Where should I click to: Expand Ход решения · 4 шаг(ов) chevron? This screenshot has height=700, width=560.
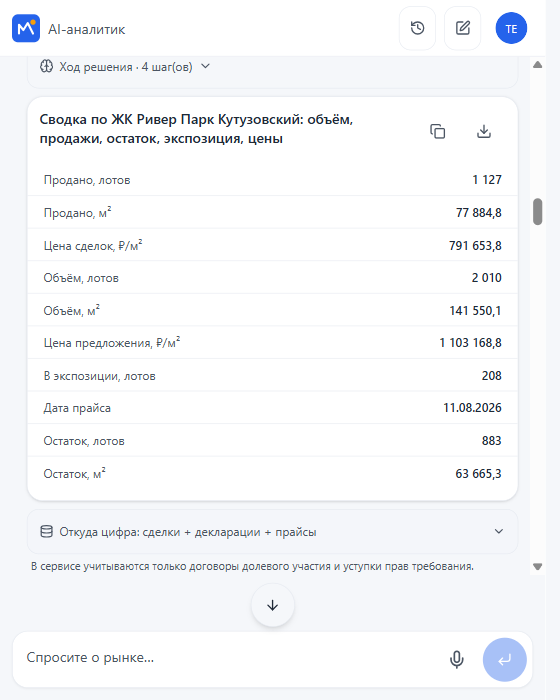[x=205, y=67]
